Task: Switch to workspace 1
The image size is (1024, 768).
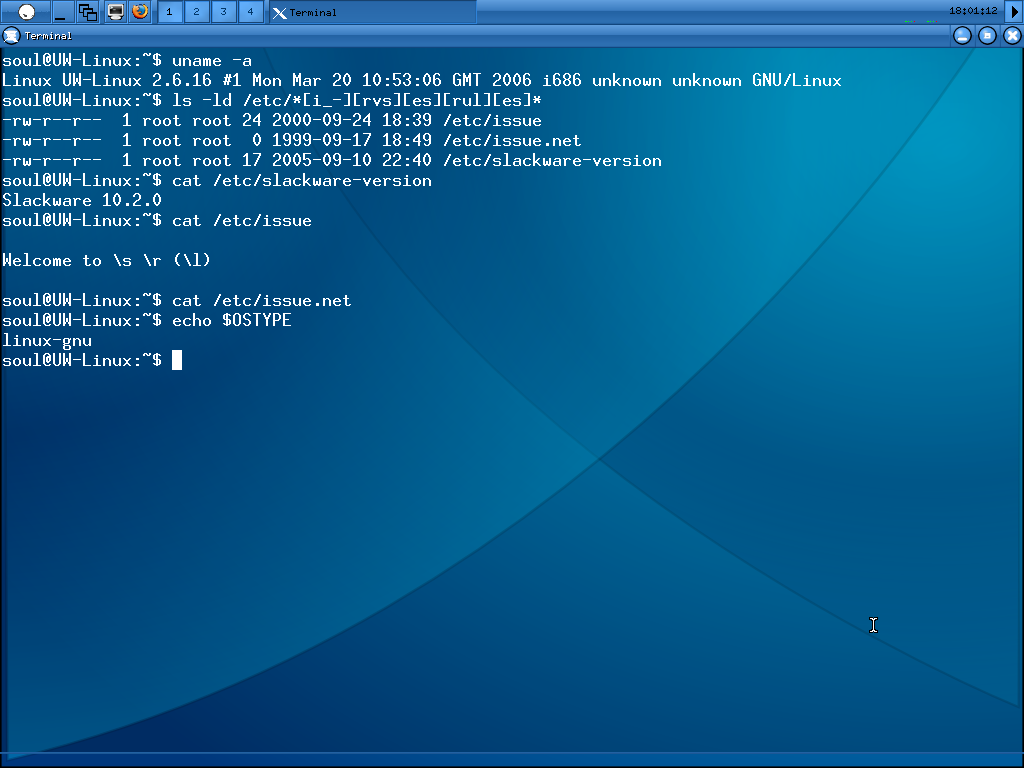Action: 170,12
